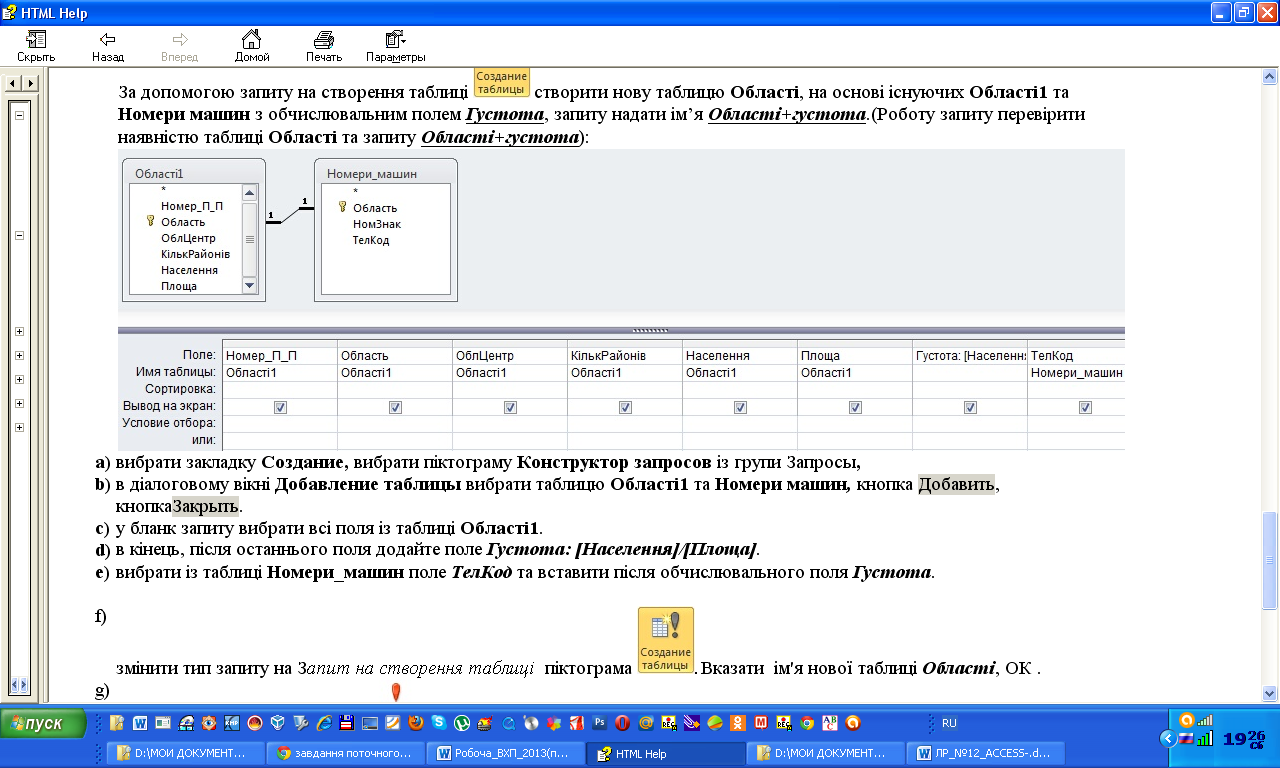
Task: Click the Скрыть toolbar button
Action: (x=36, y=46)
